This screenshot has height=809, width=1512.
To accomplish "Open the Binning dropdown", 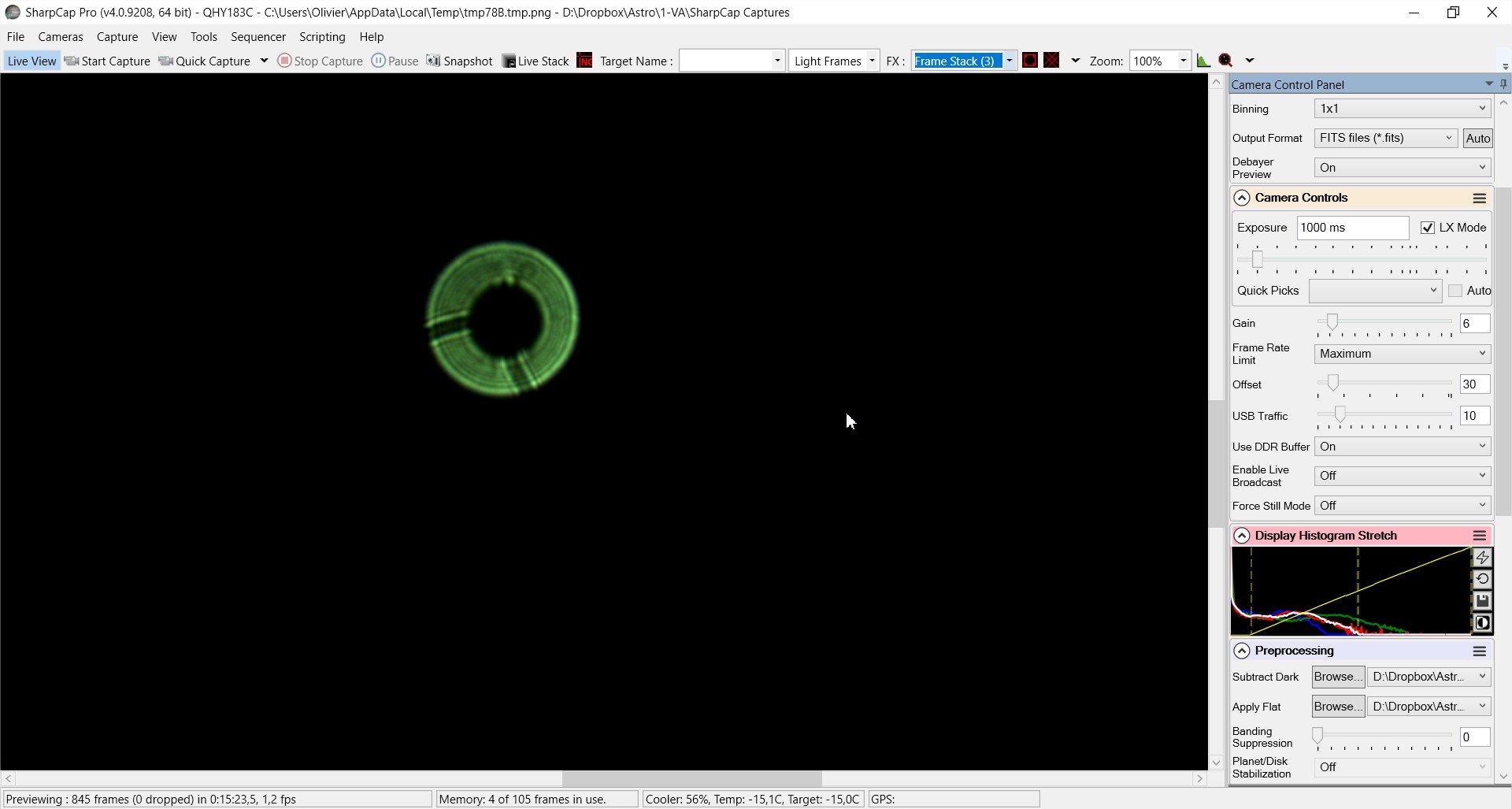I will pyautogui.click(x=1403, y=109).
